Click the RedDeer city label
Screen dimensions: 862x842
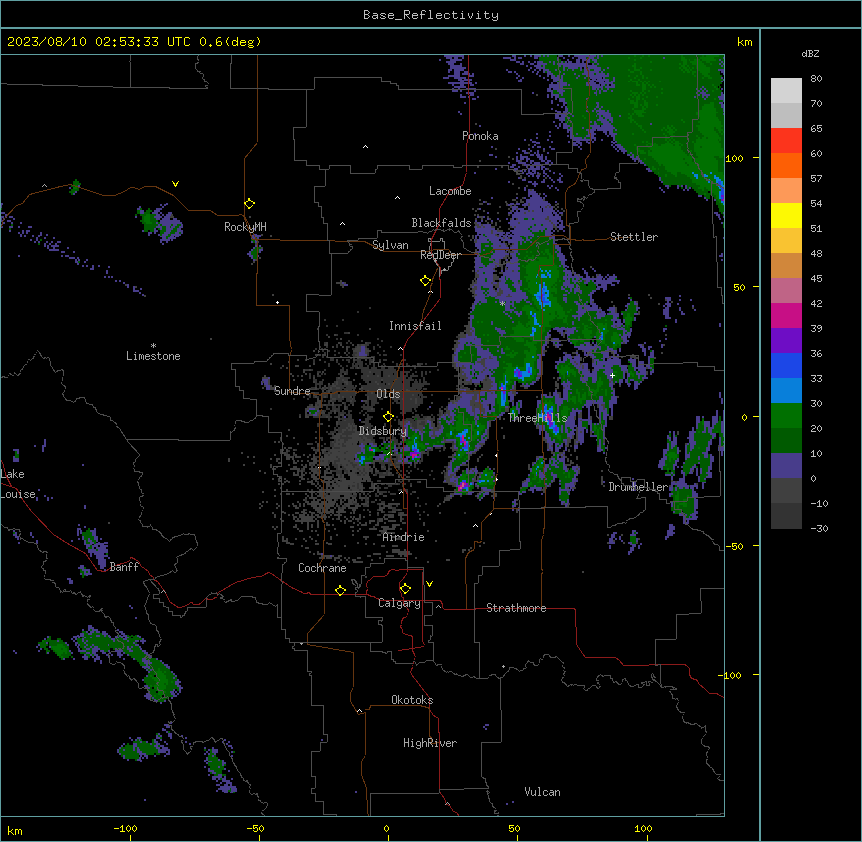pyautogui.click(x=440, y=256)
